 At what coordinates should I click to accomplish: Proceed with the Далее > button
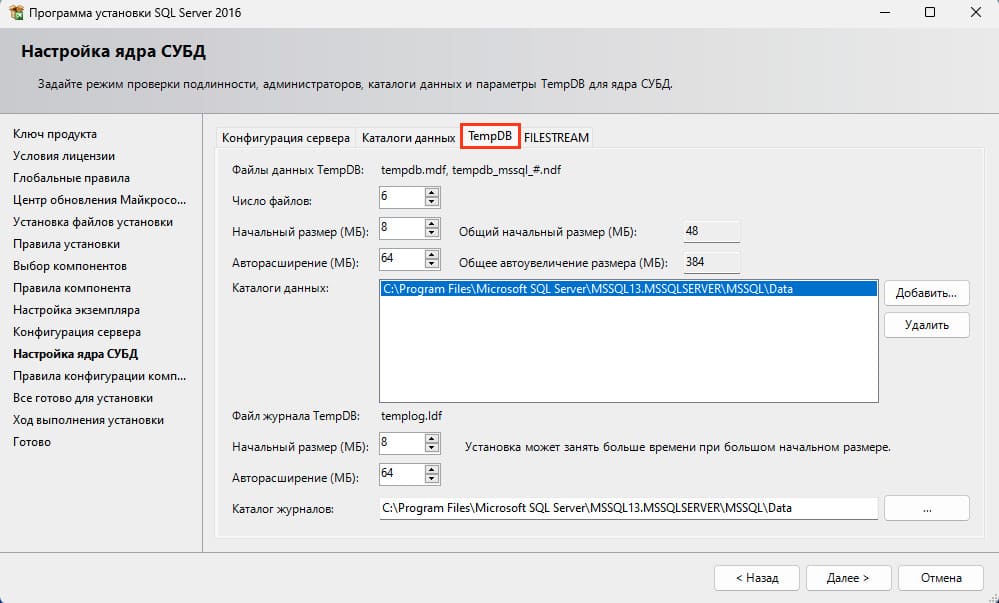coord(848,578)
